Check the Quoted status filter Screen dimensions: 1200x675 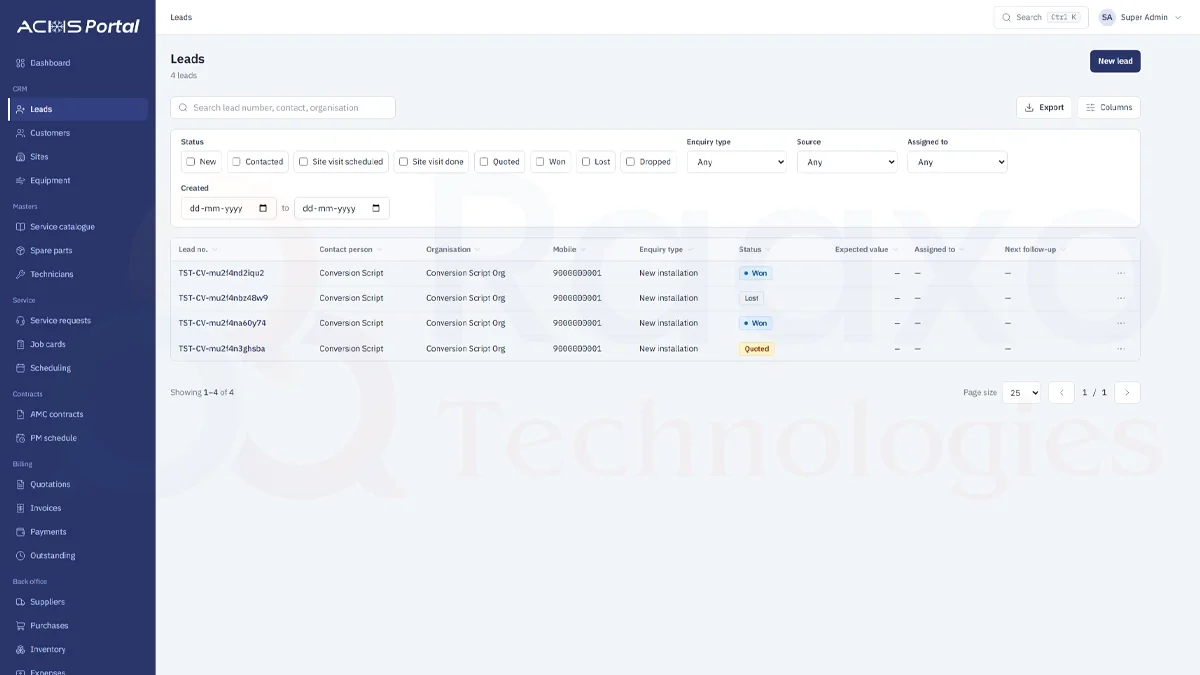[484, 162]
